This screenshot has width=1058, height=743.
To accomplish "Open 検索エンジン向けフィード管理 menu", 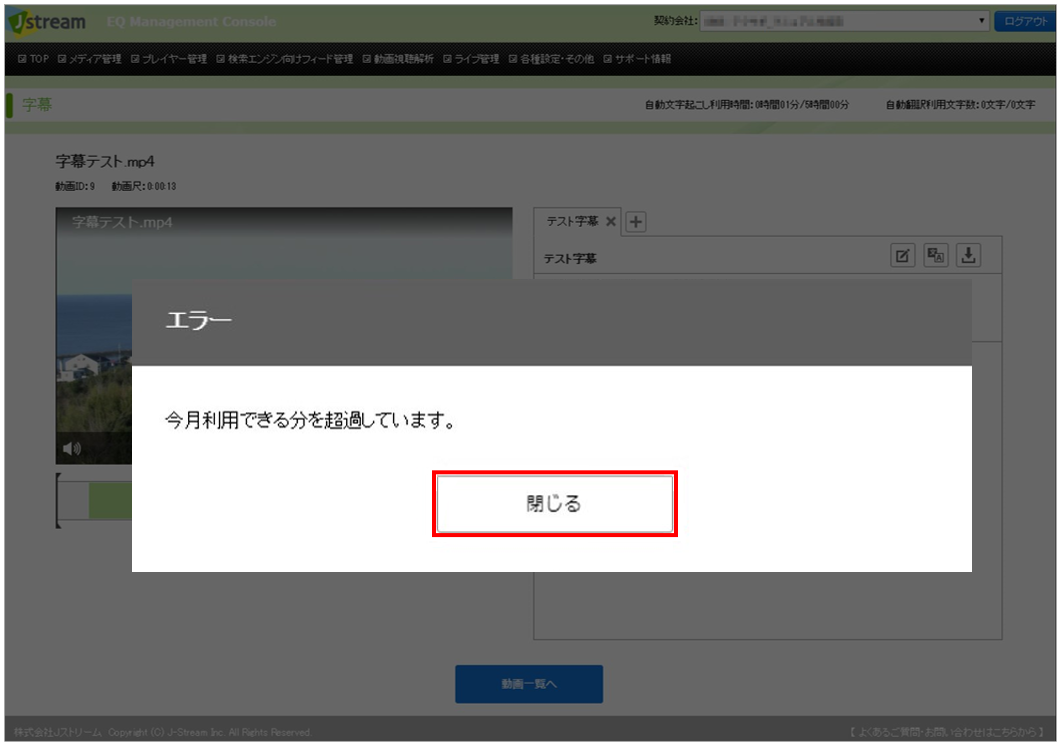I will 285,59.
